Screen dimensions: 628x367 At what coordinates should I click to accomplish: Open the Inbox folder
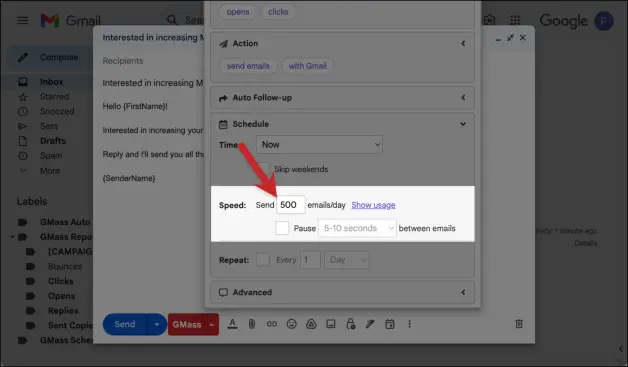(x=51, y=82)
